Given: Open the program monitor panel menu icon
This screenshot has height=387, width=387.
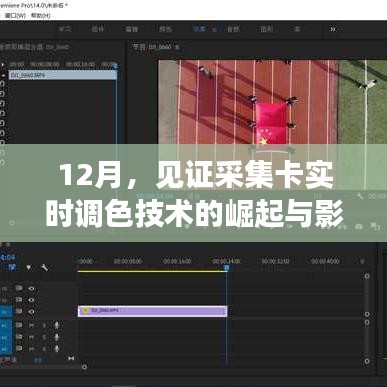Looking at the screenshot, I should (177, 47).
